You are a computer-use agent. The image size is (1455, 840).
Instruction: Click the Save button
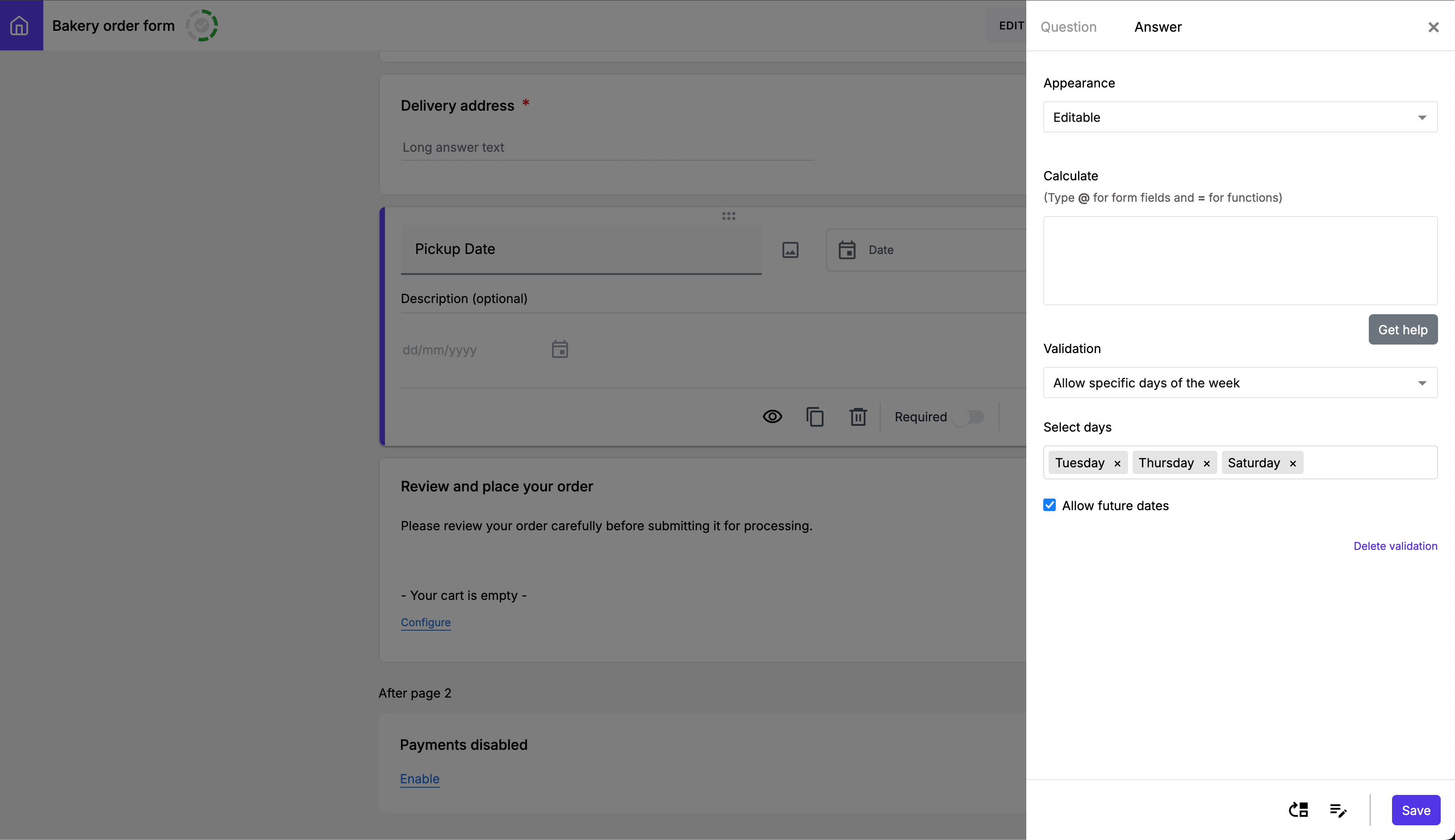[1415, 810]
